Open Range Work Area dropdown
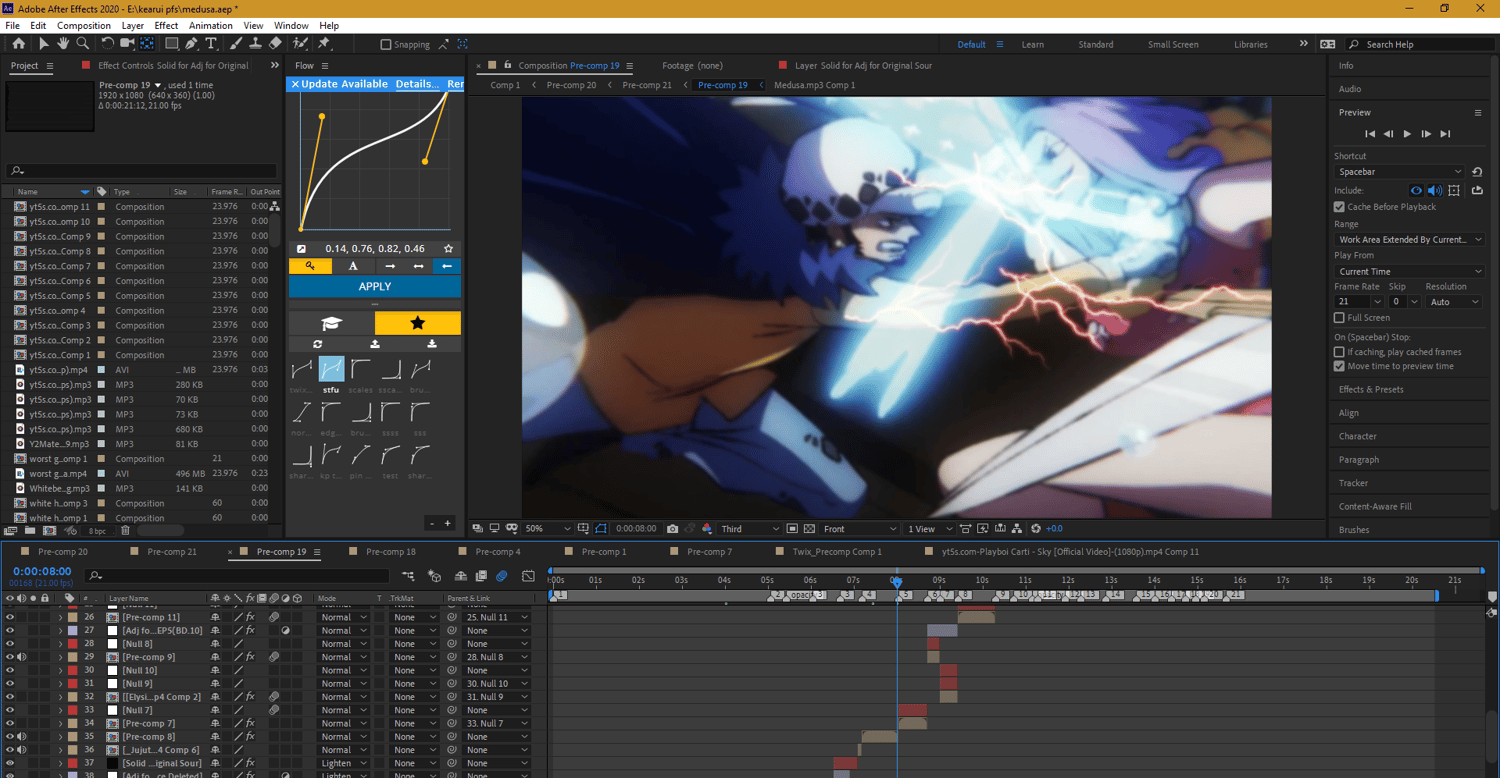The width and height of the screenshot is (1500, 778). [x=1409, y=240]
